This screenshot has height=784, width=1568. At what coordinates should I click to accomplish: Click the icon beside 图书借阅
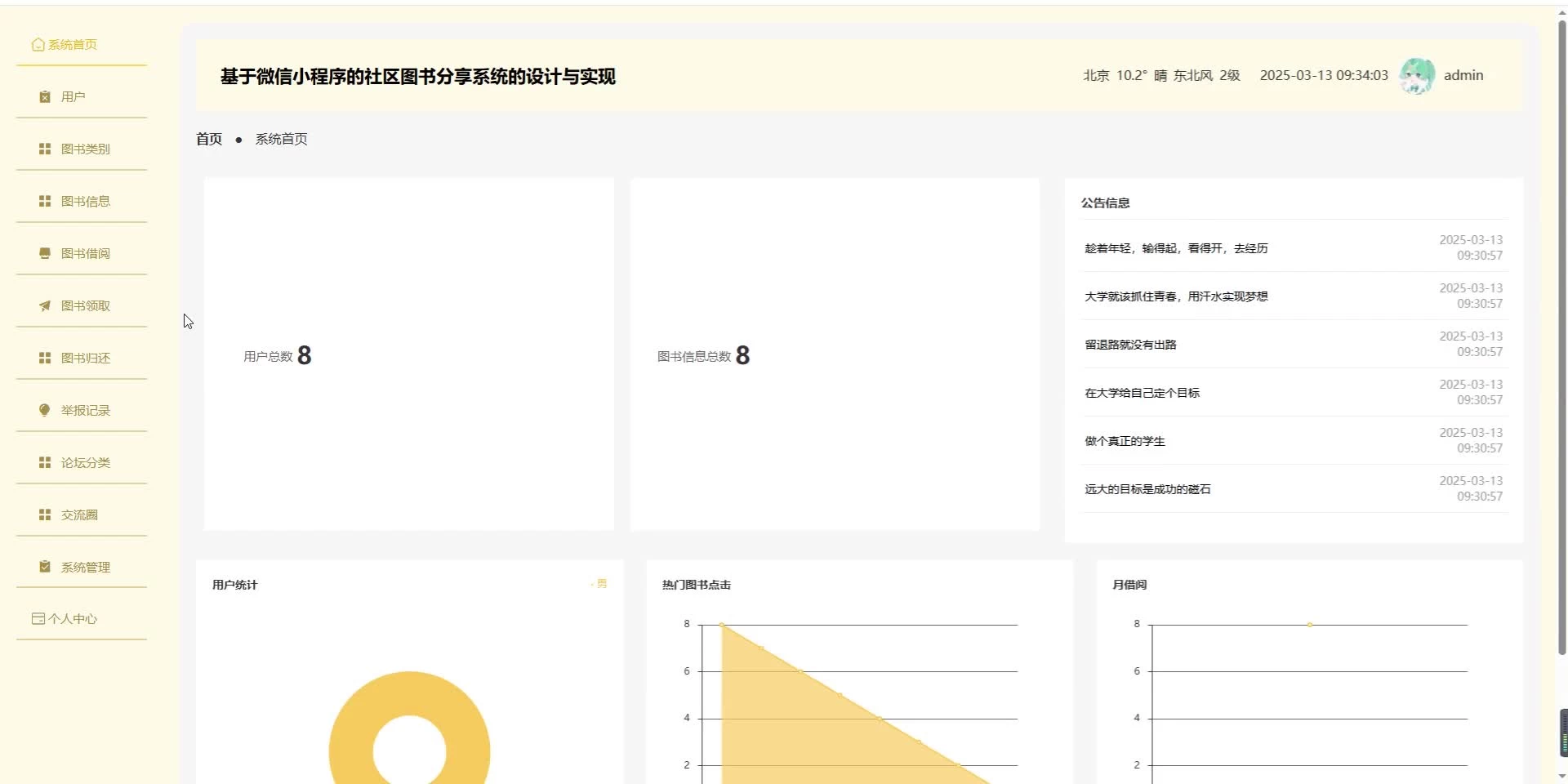pyautogui.click(x=45, y=254)
